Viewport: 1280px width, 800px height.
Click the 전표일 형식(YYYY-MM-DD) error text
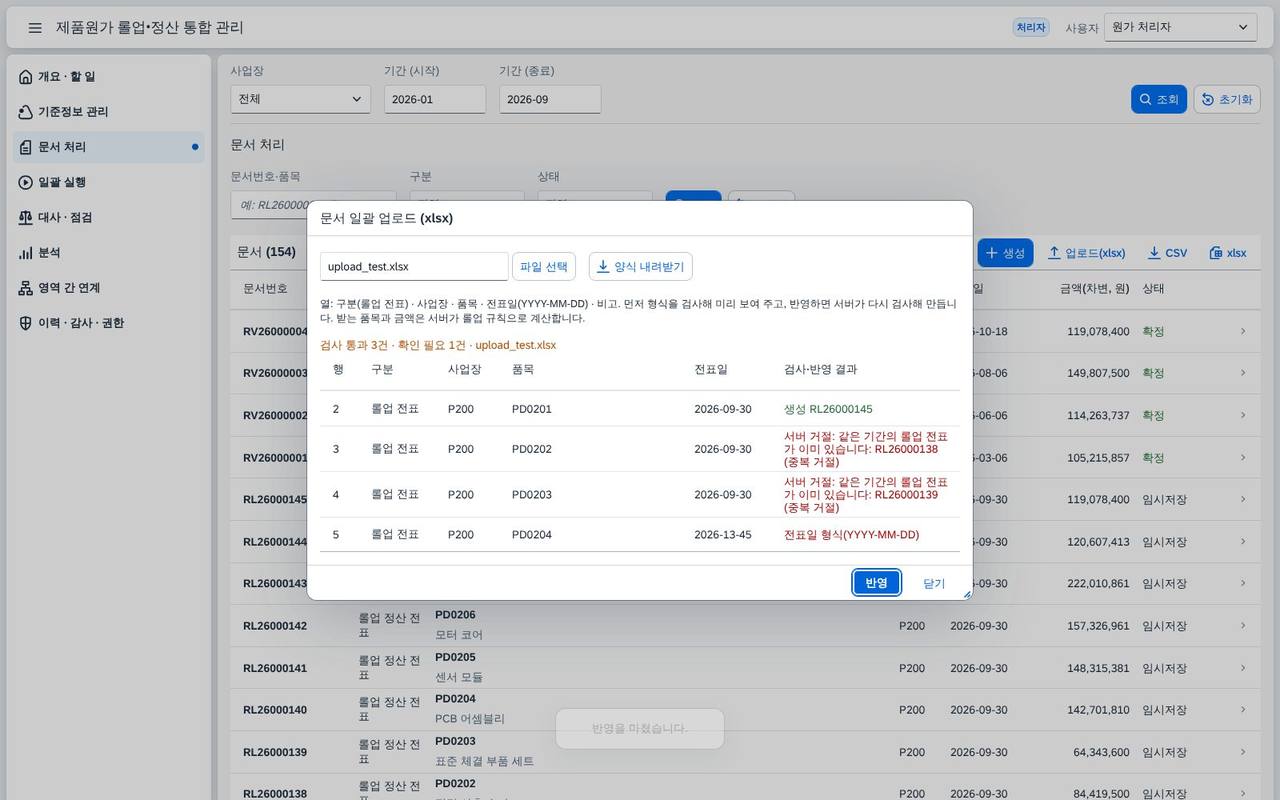pos(852,535)
